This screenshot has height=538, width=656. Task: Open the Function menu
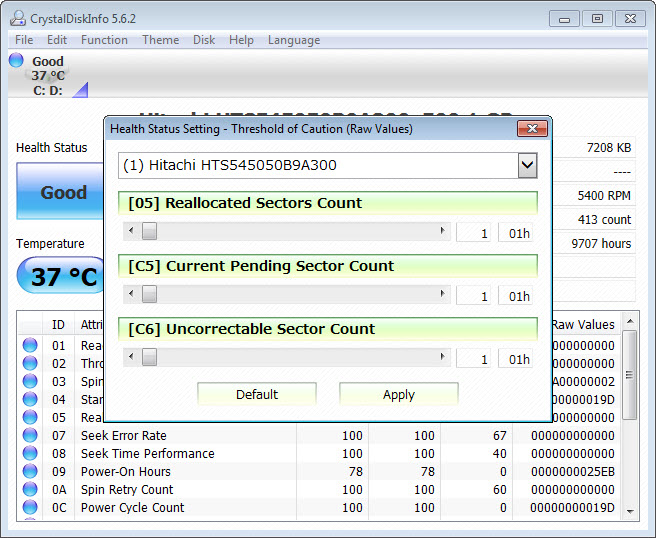(x=104, y=40)
